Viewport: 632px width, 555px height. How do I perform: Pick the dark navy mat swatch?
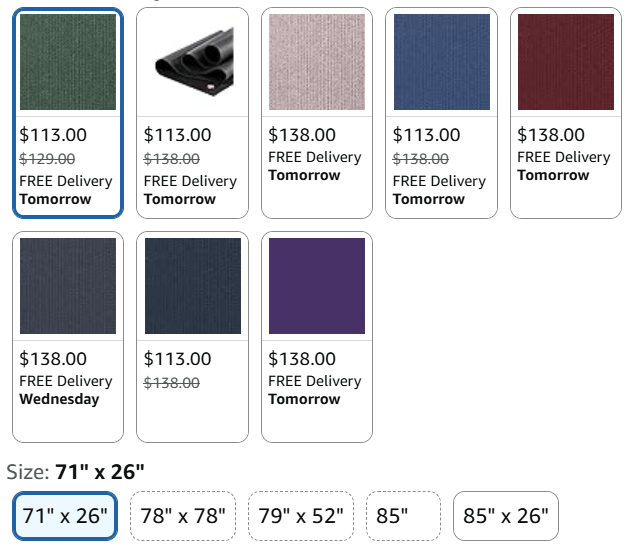(192, 286)
